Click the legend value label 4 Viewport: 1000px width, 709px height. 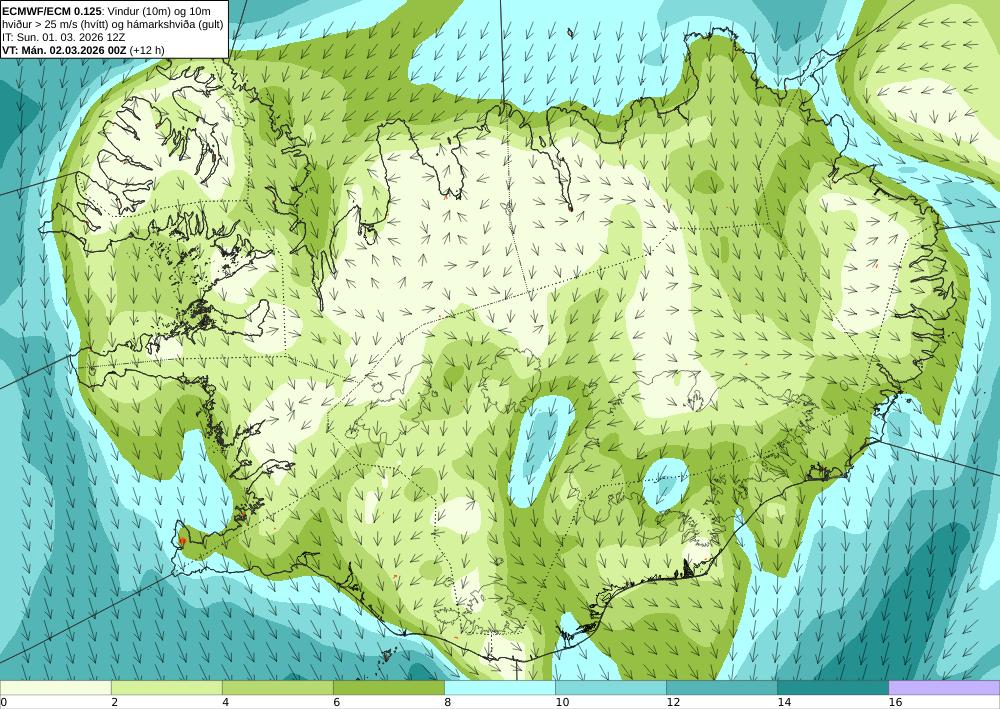click(x=226, y=702)
